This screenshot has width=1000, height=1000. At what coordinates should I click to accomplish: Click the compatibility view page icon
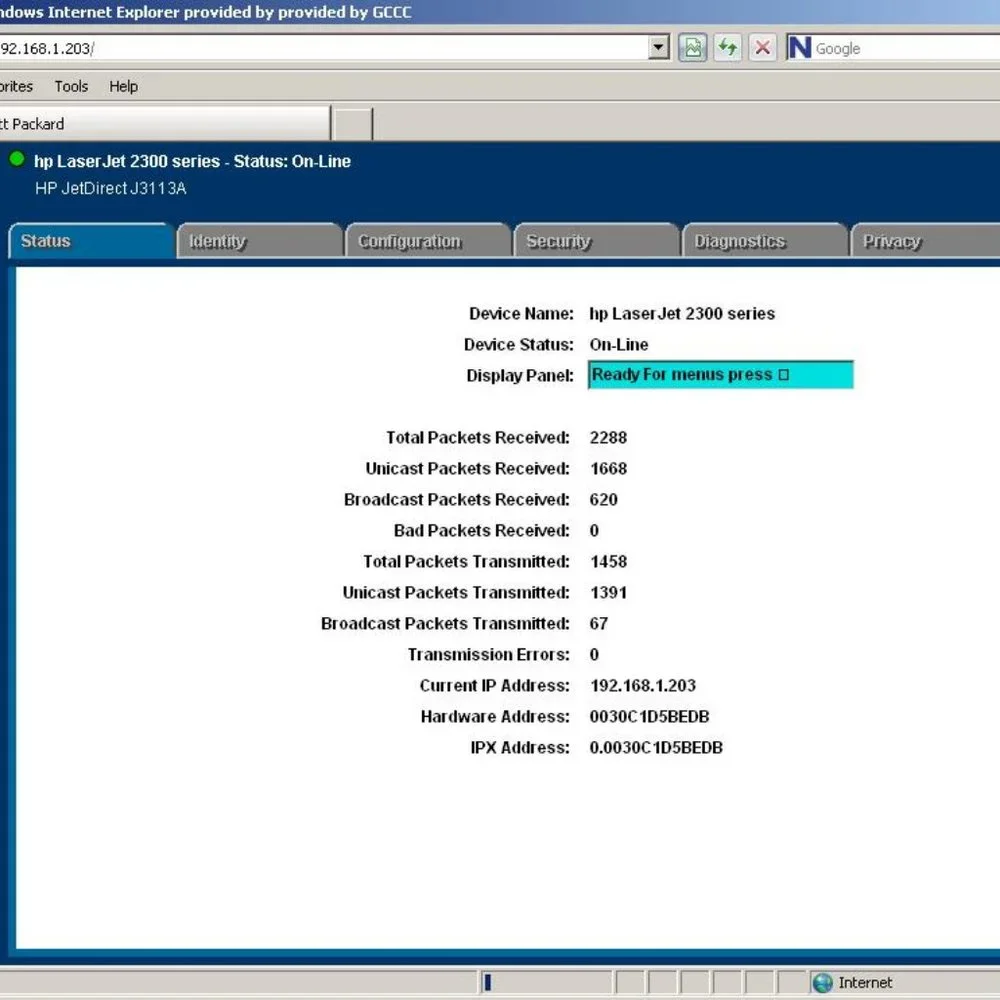[x=693, y=48]
